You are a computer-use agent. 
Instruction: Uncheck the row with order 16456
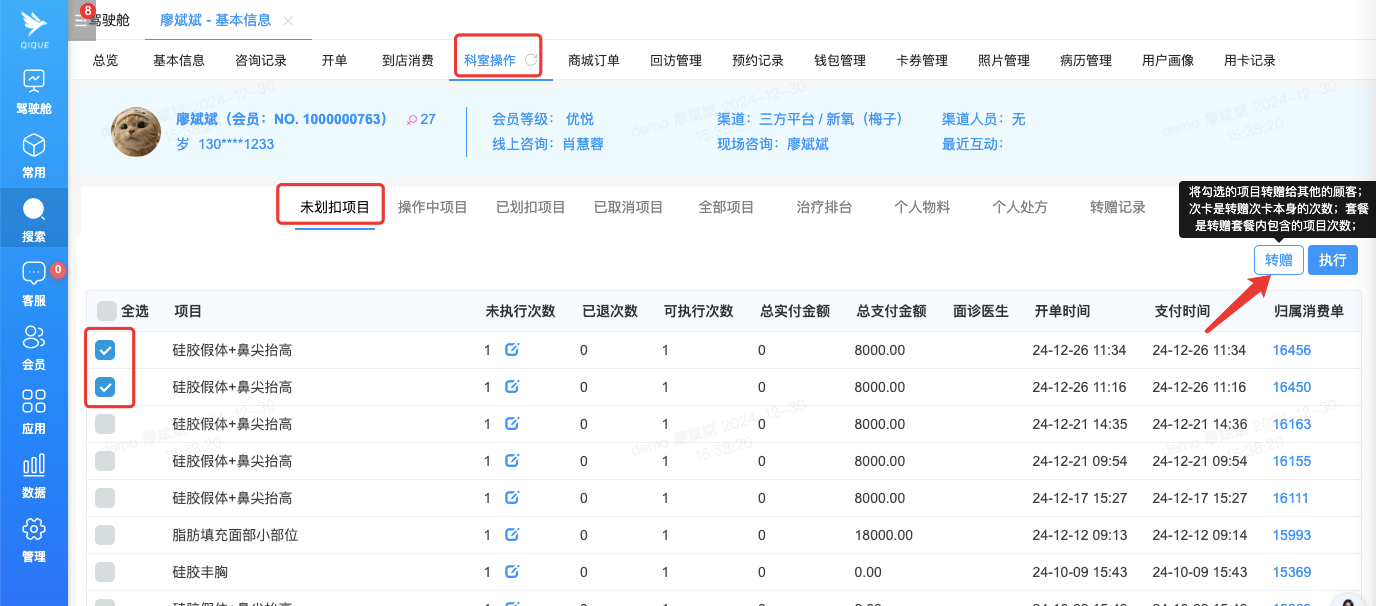click(x=105, y=350)
